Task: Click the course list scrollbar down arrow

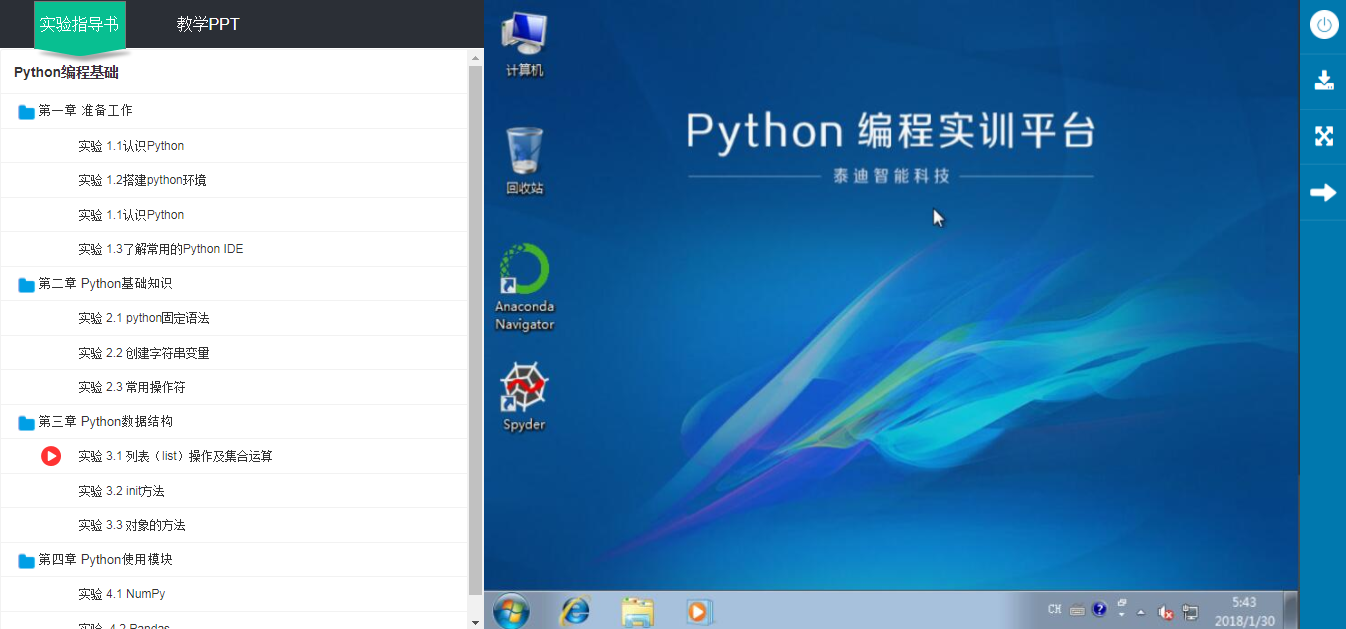Action: click(476, 620)
